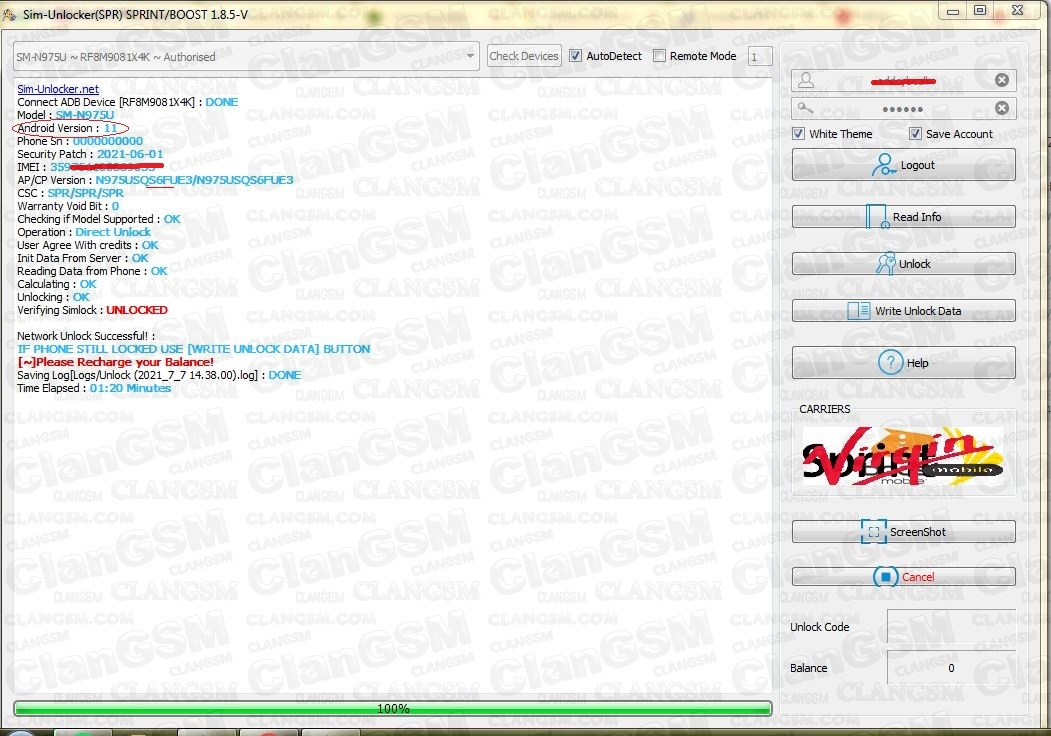Screen dimensions: 1051x736
Task: Toggle the White Theme checkbox
Action: coord(798,133)
